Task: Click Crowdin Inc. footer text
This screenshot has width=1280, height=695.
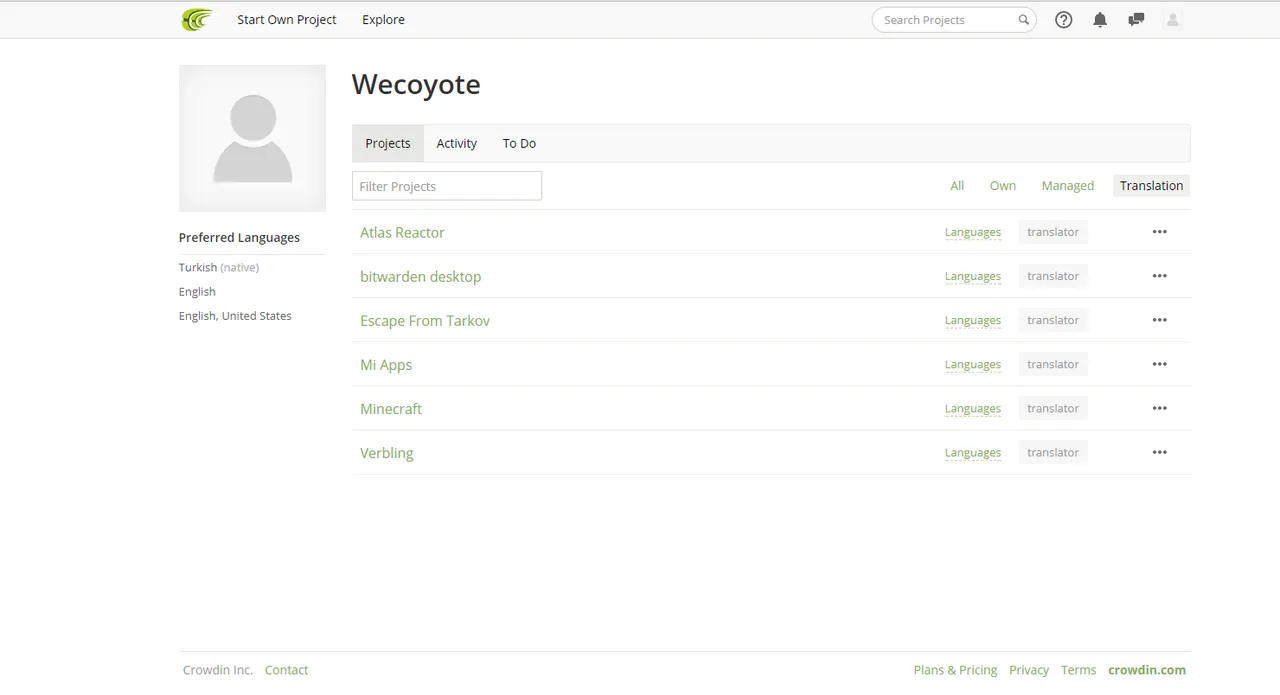Action: [x=218, y=670]
